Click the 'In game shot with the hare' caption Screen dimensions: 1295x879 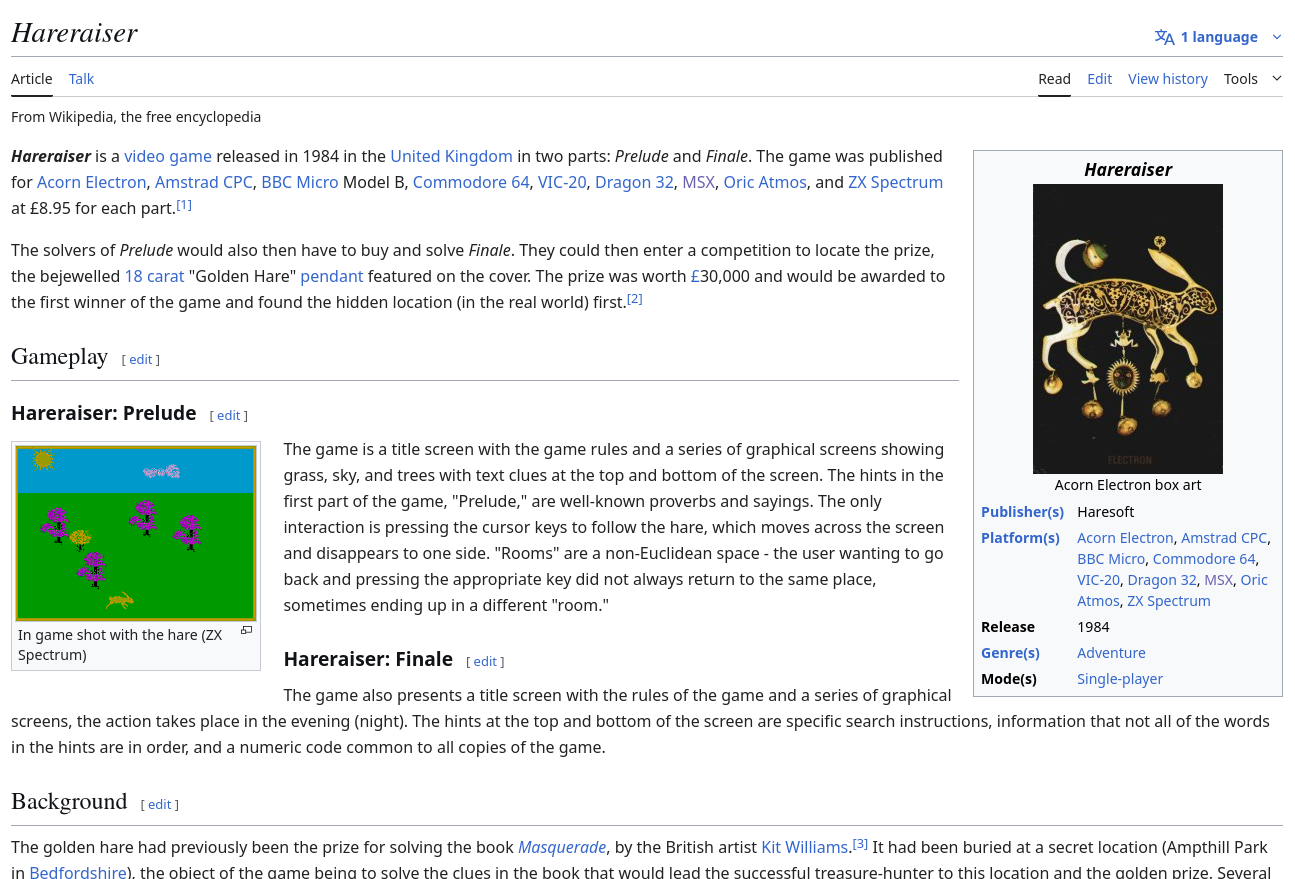(x=120, y=645)
